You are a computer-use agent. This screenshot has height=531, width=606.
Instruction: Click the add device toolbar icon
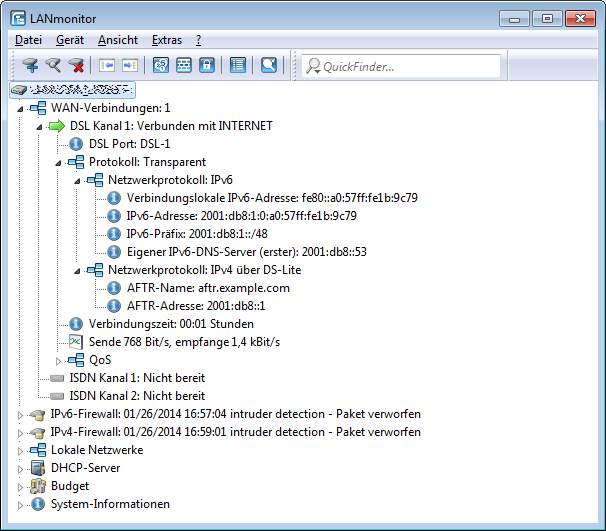[30, 66]
